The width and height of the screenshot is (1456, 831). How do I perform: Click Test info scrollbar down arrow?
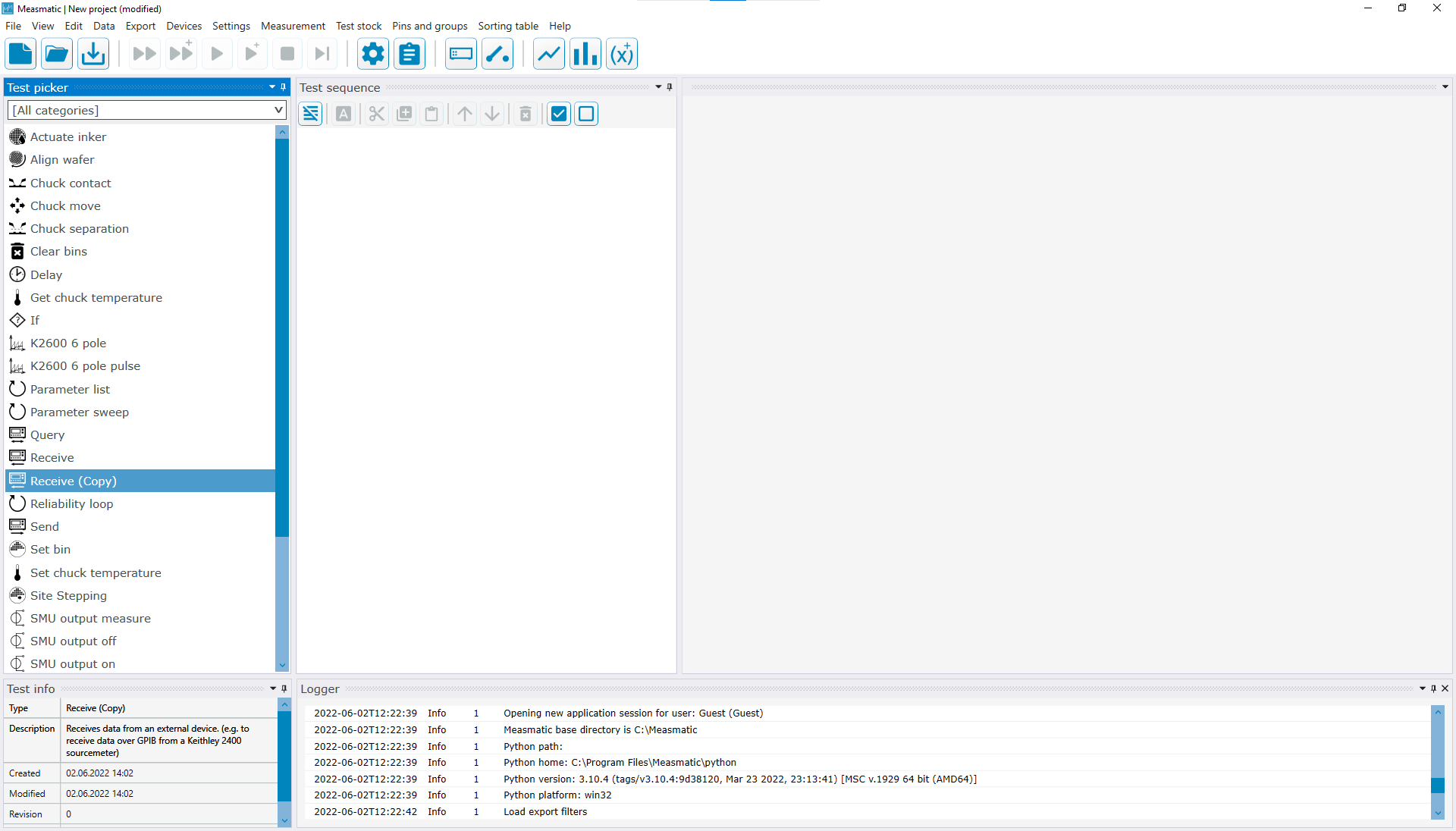click(x=284, y=820)
